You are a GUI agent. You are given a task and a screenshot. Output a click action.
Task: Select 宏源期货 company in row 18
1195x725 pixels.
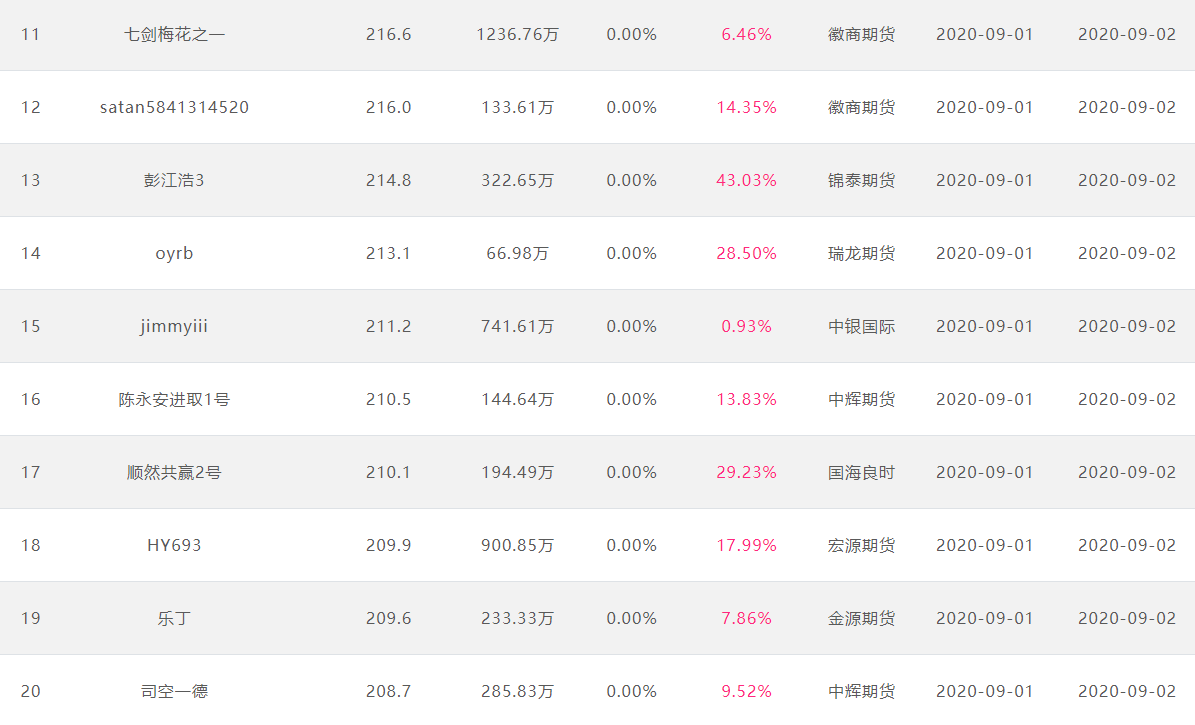tap(861, 546)
